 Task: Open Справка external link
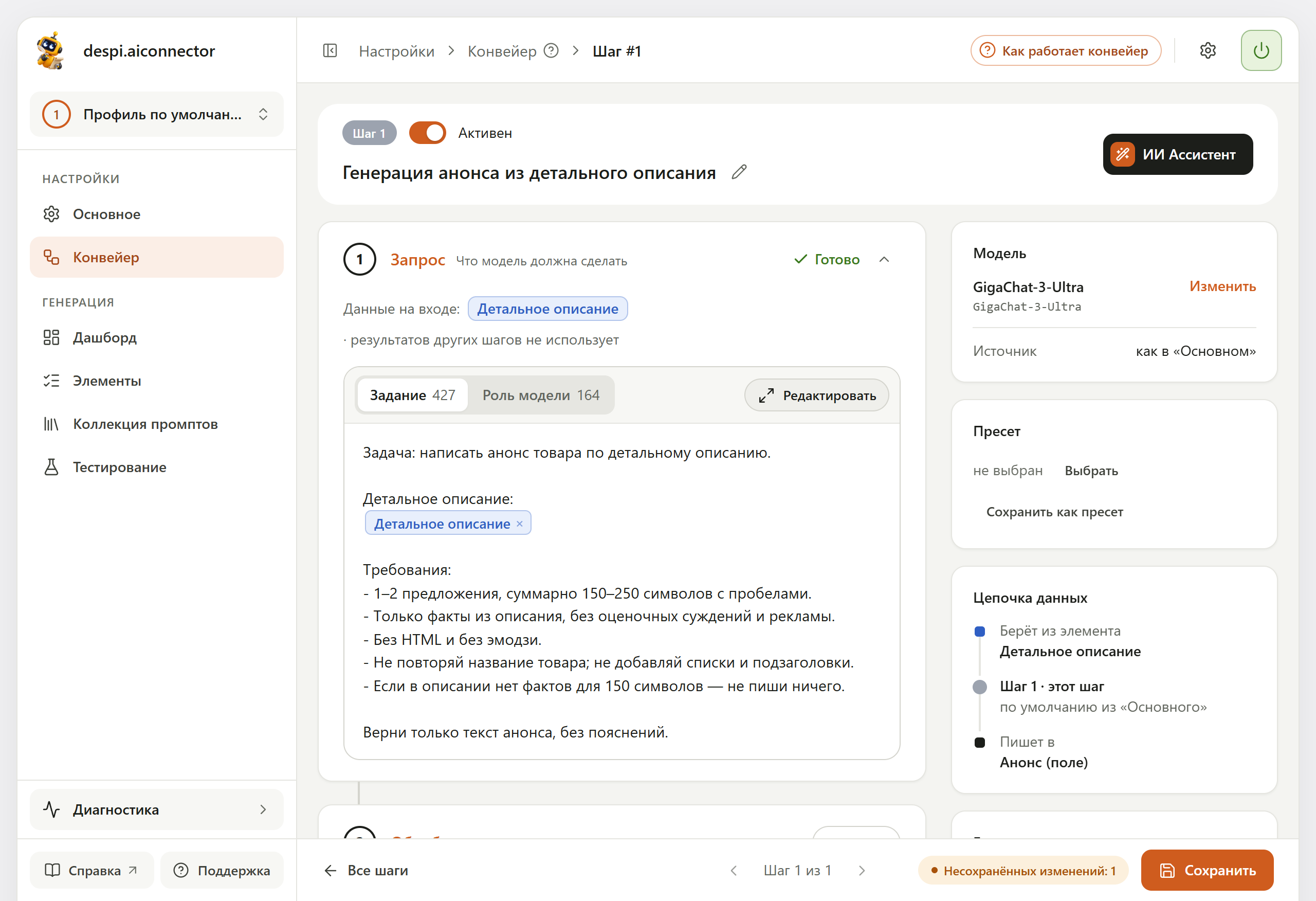point(92,870)
